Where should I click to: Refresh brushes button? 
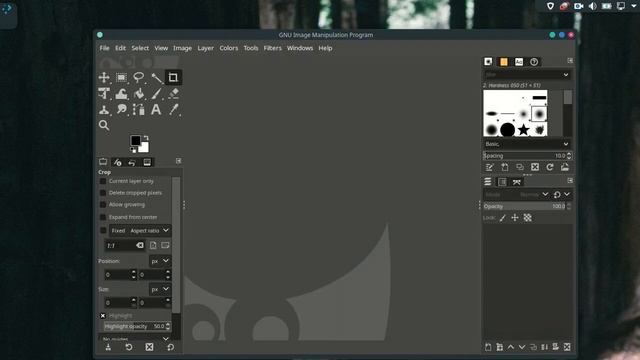(550, 167)
